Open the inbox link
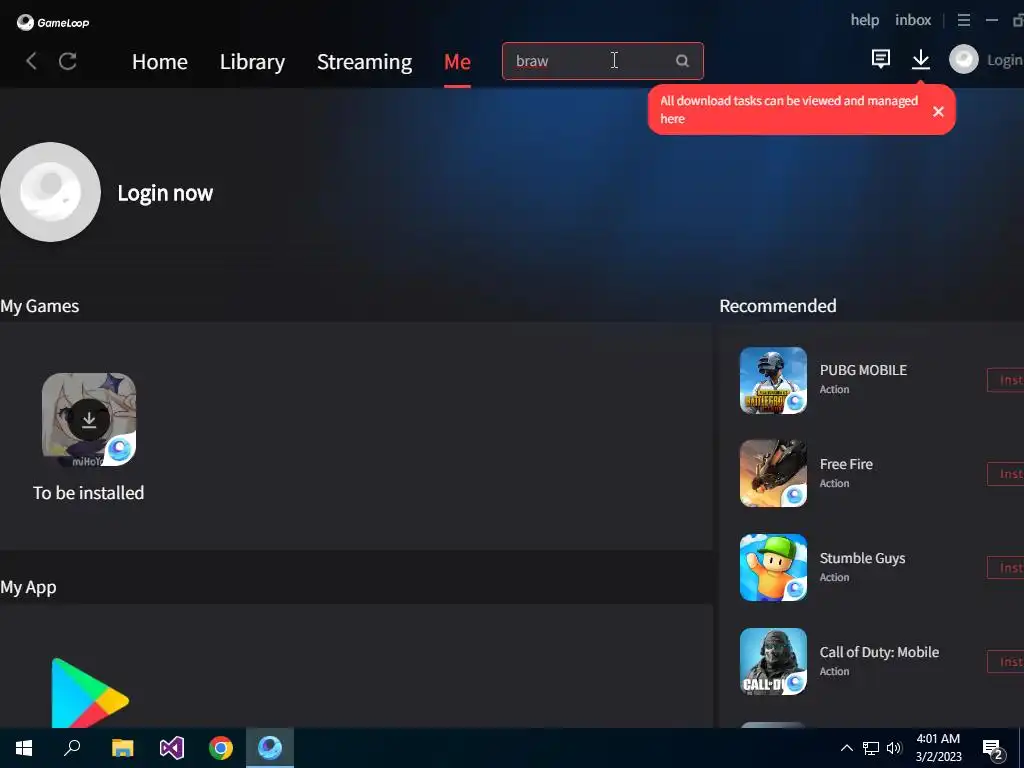Viewport: 1024px width, 768px height. 913,20
